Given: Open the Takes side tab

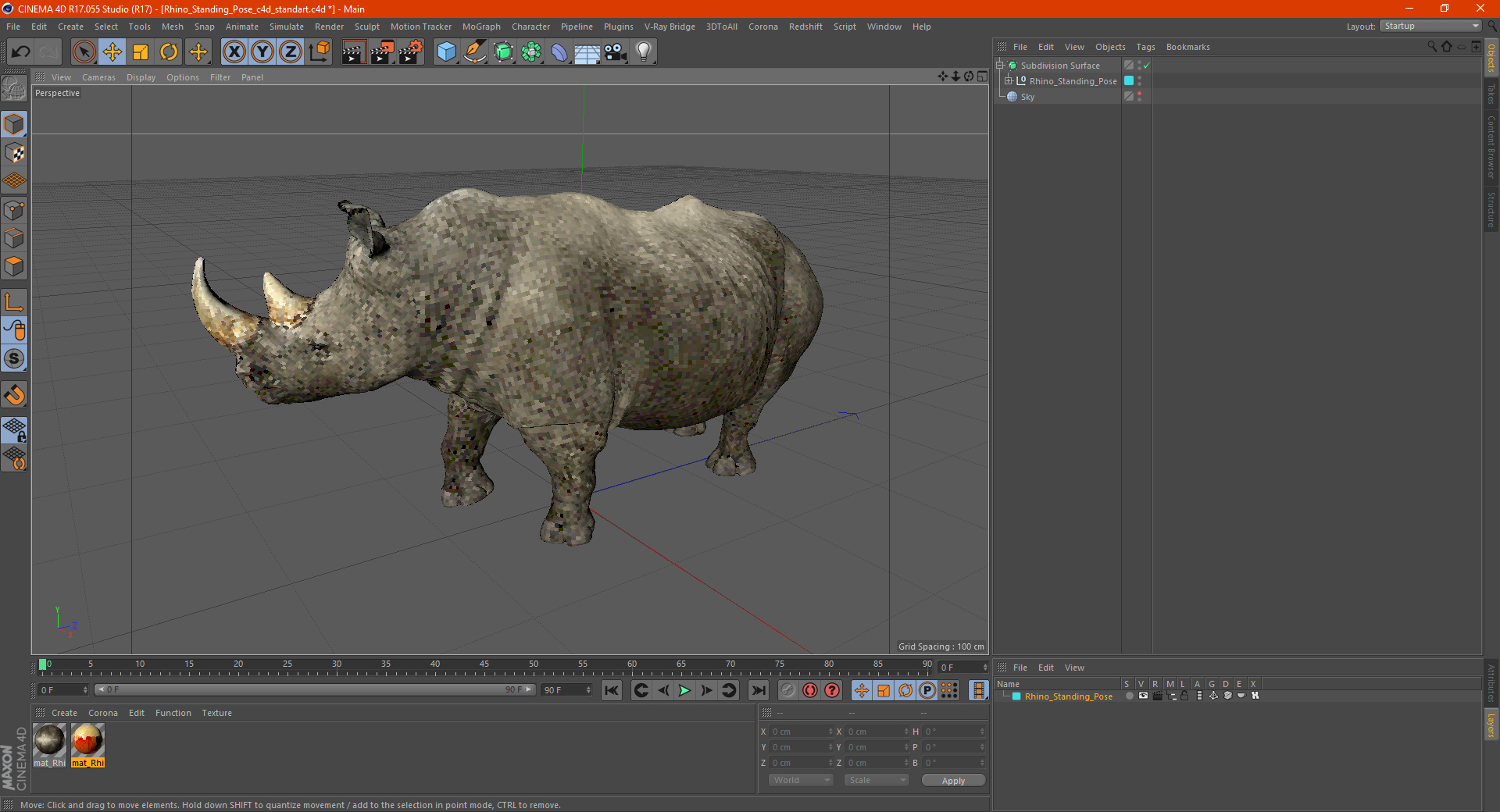Looking at the screenshot, I should click(1491, 94).
